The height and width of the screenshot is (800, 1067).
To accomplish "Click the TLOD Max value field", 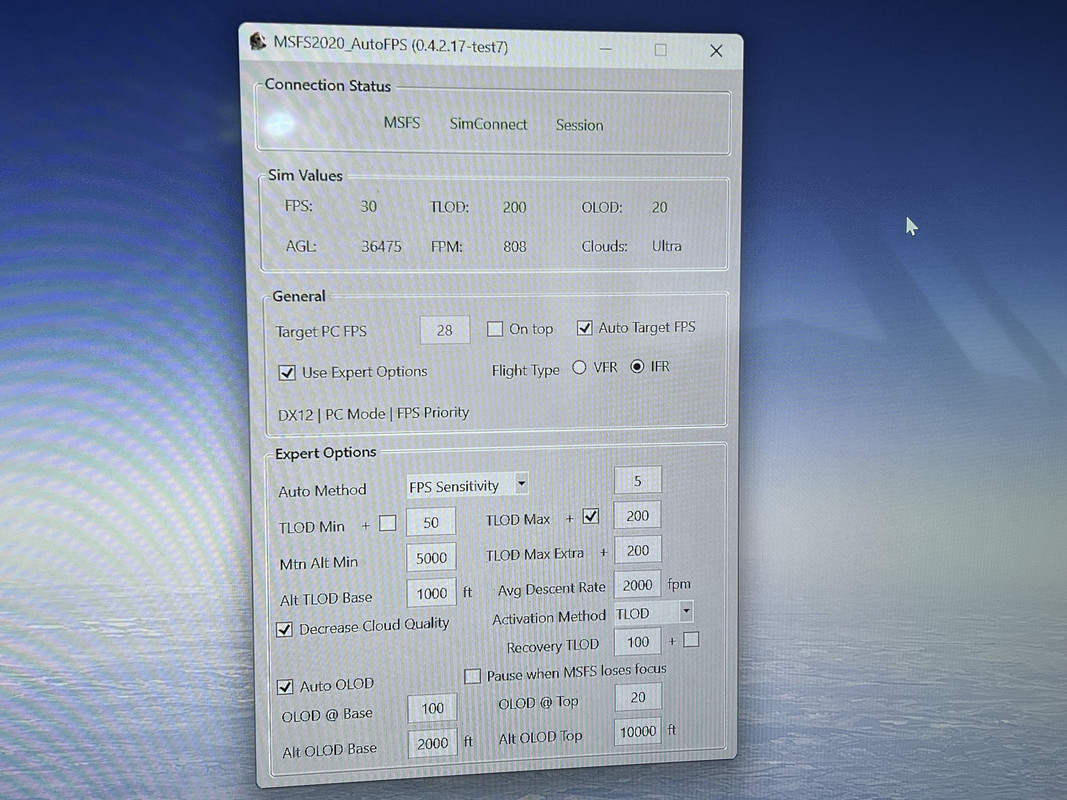I will (637, 516).
